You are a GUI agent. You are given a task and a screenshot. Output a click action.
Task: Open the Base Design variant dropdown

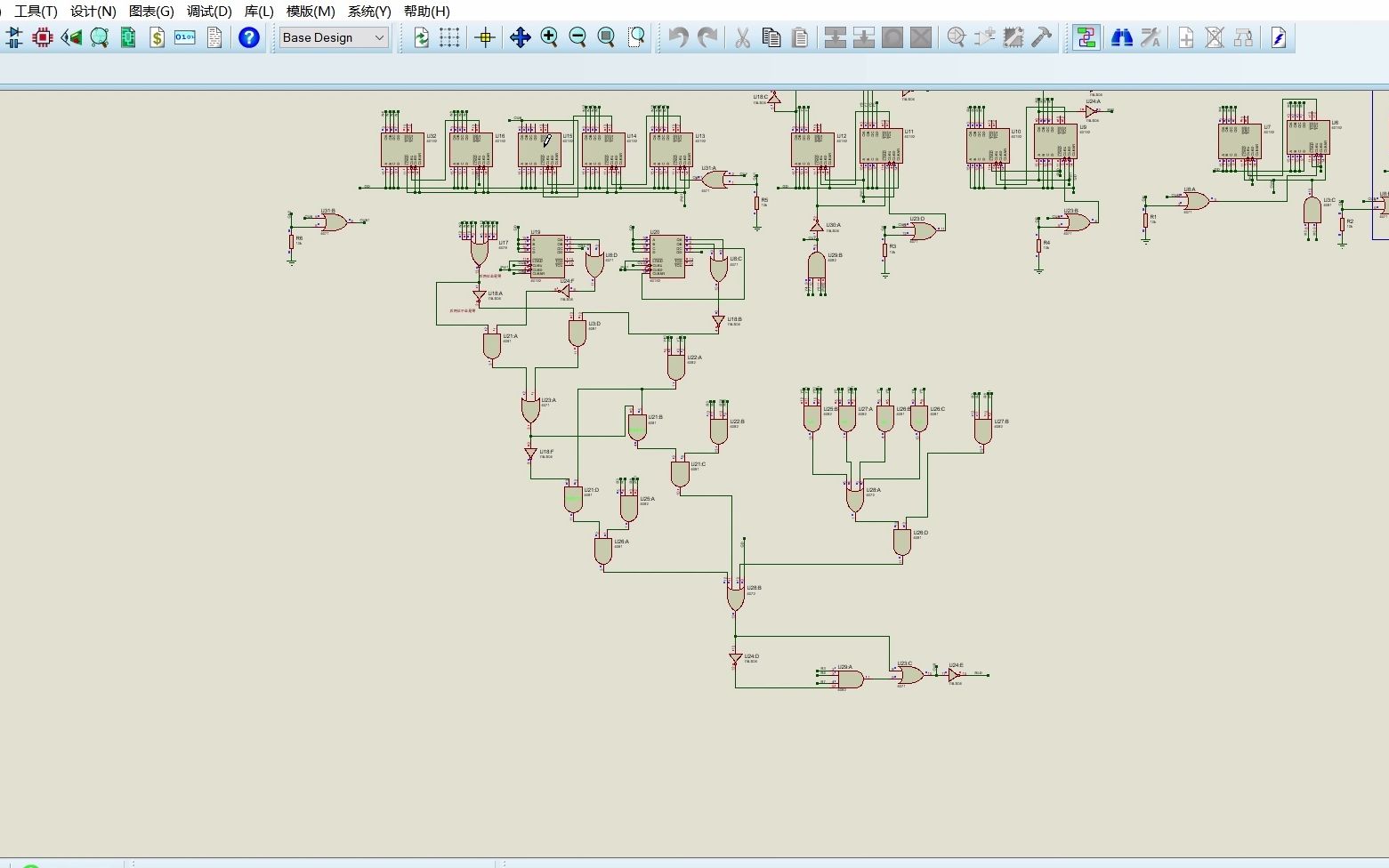point(335,37)
